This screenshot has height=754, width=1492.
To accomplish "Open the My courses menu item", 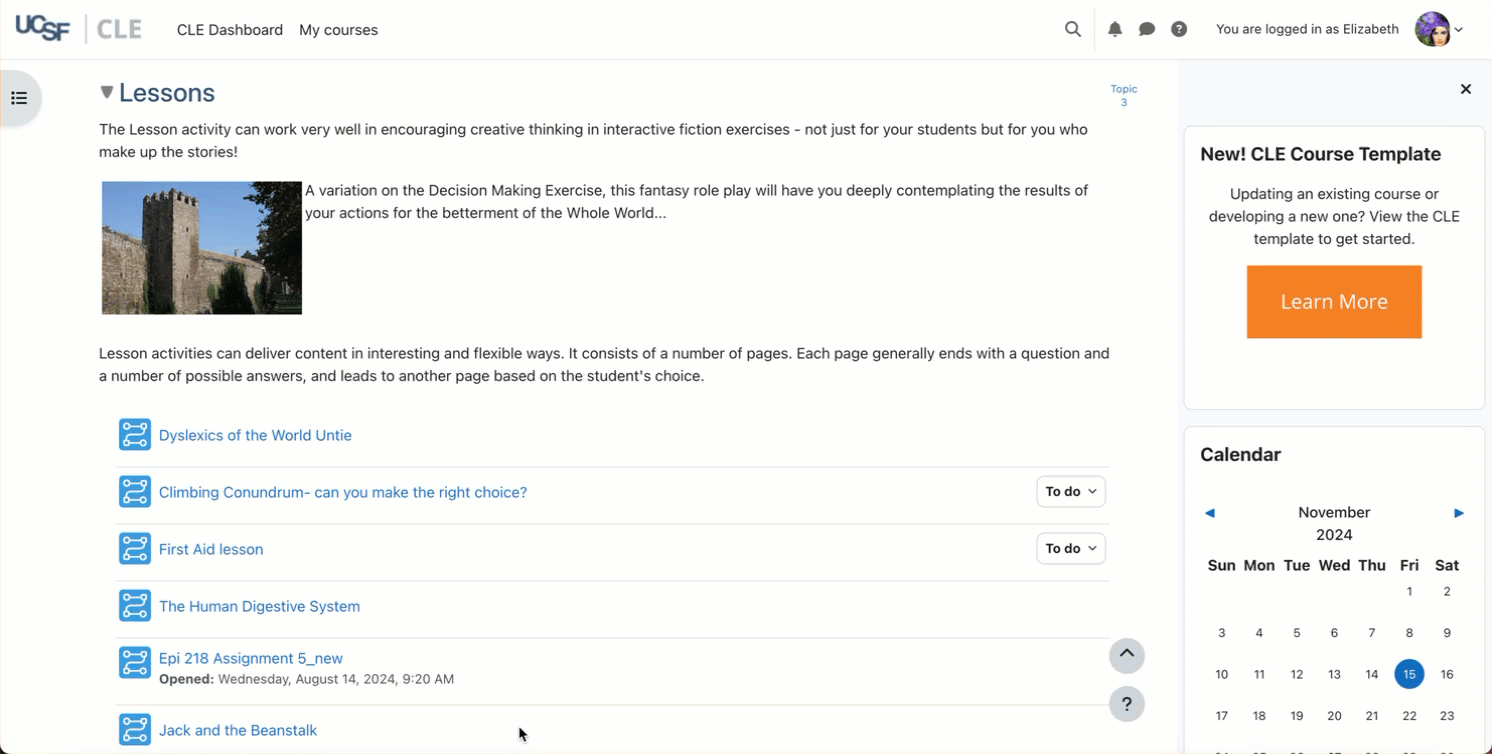I will tap(338, 30).
